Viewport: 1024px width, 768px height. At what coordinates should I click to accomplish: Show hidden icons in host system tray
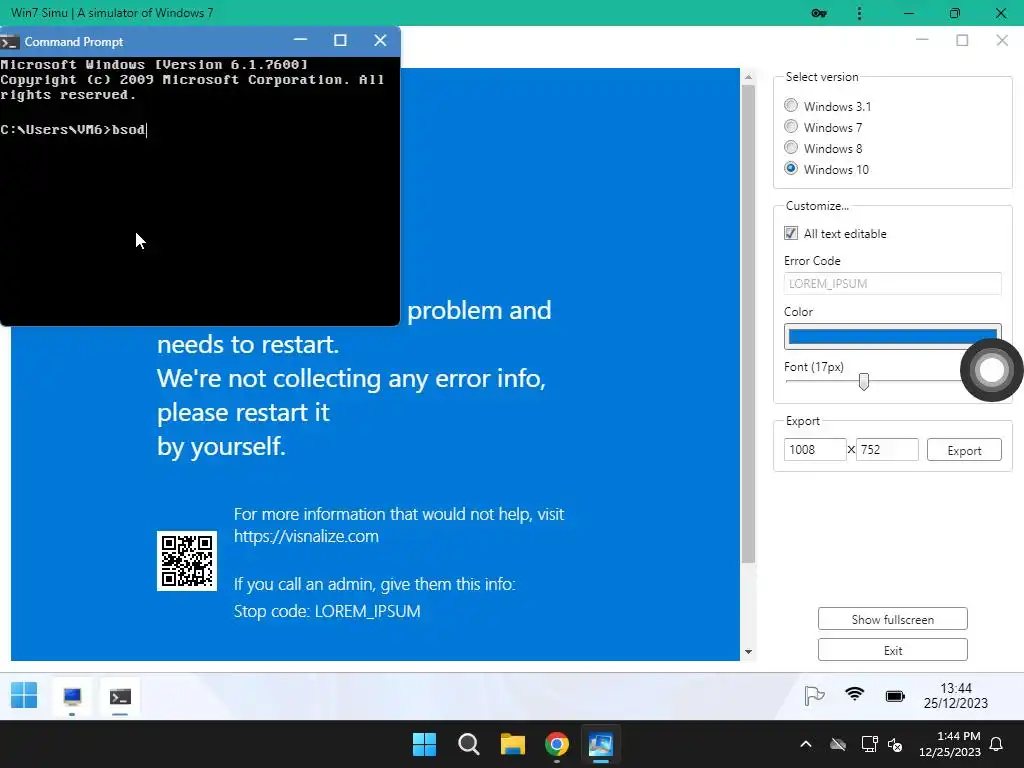[x=806, y=744]
